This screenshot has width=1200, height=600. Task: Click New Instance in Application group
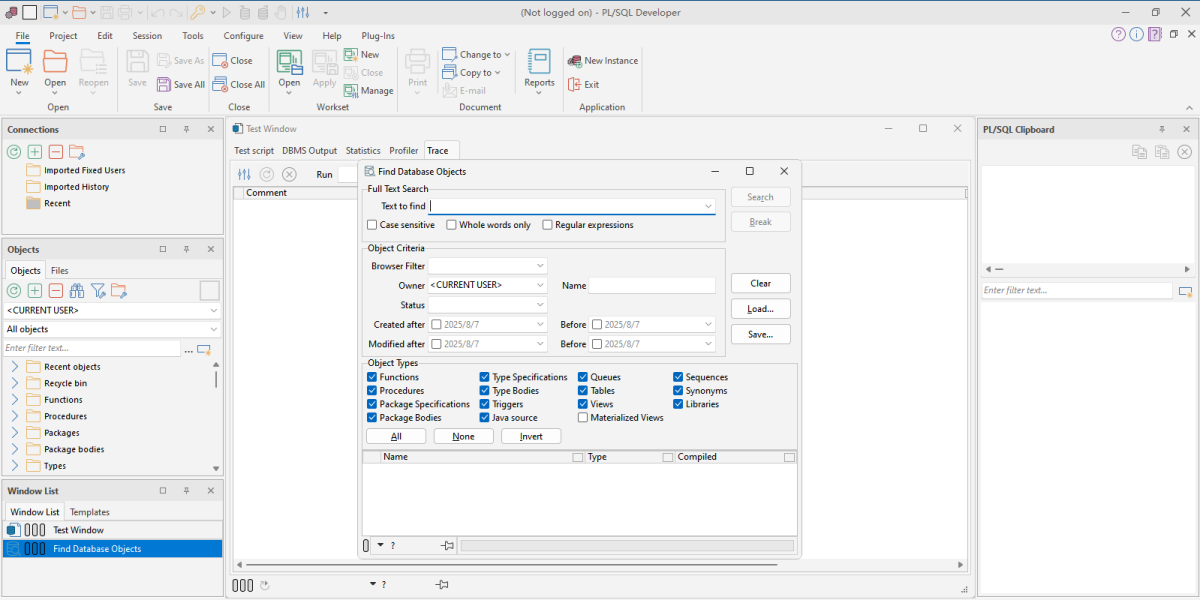click(603, 60)
